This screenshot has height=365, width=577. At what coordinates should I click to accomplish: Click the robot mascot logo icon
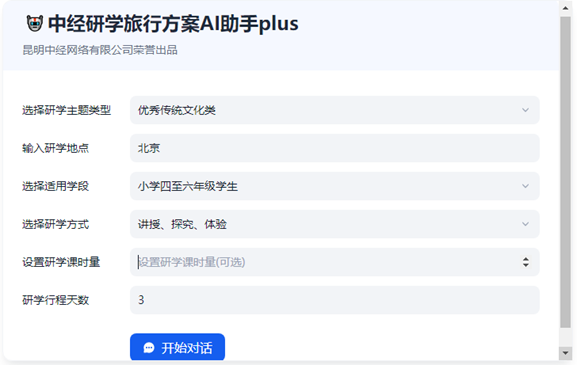pos(35,24)
